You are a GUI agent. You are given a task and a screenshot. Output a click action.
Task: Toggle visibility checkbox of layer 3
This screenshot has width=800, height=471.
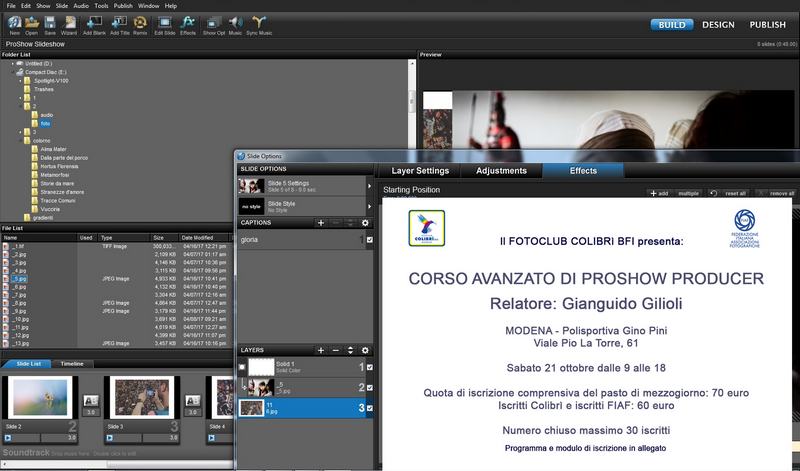[369, 408]
